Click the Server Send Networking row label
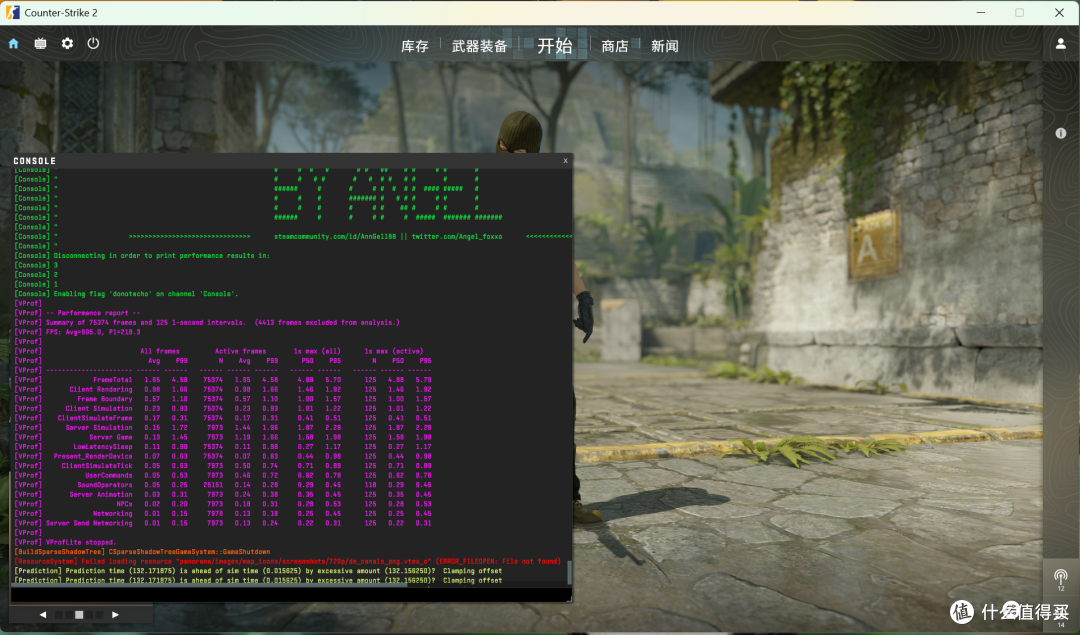 (89, 523)
